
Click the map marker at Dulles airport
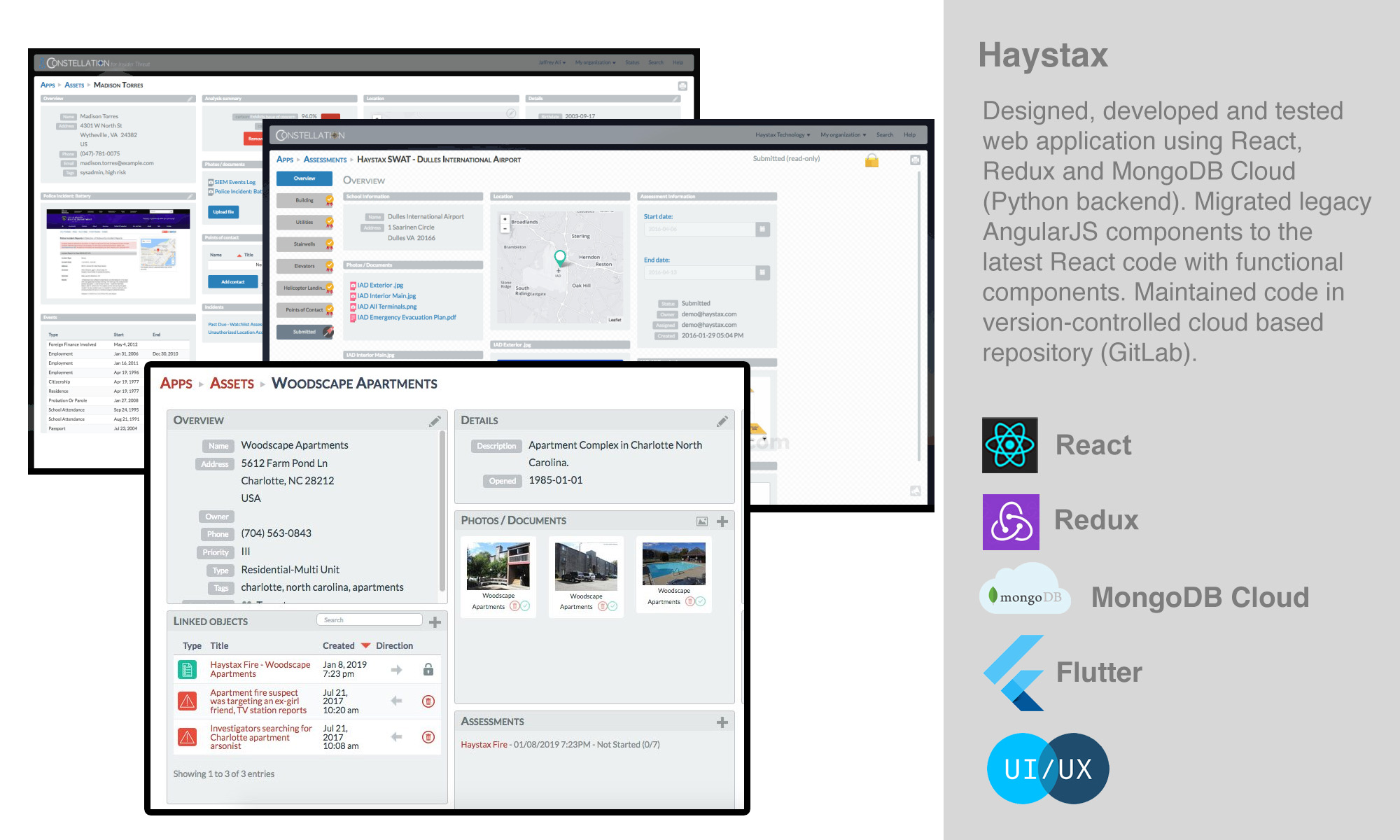pos(560,258)
